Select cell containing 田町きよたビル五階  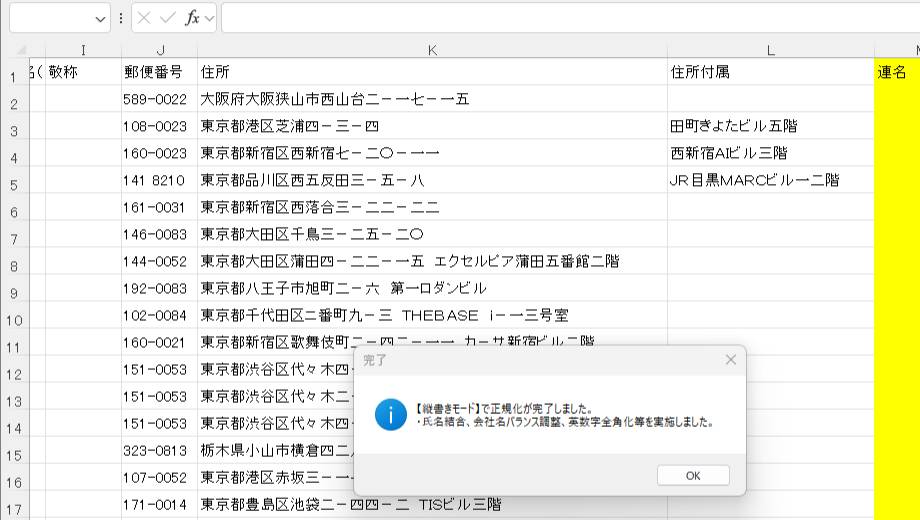click(735, 126)
